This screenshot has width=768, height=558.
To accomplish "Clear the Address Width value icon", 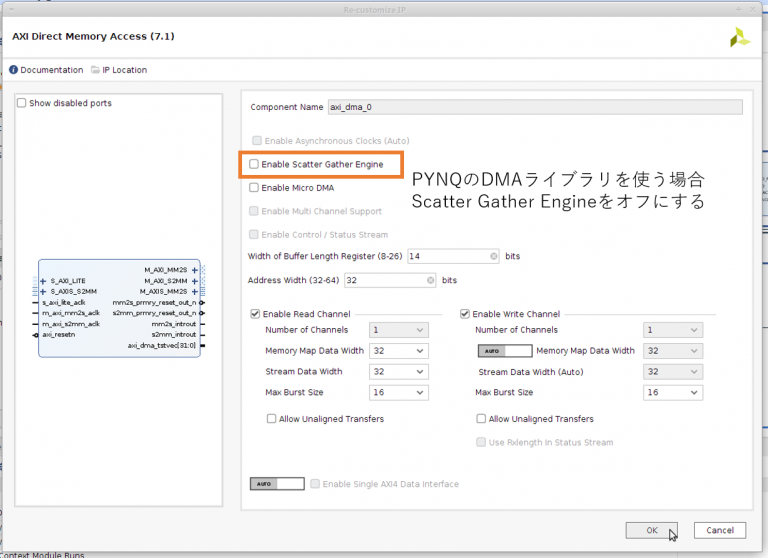I will 430,280.
